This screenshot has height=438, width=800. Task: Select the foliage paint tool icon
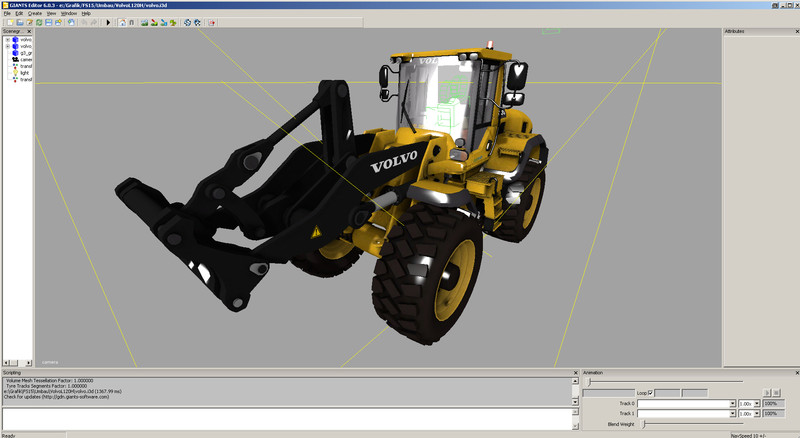(173, 22)
